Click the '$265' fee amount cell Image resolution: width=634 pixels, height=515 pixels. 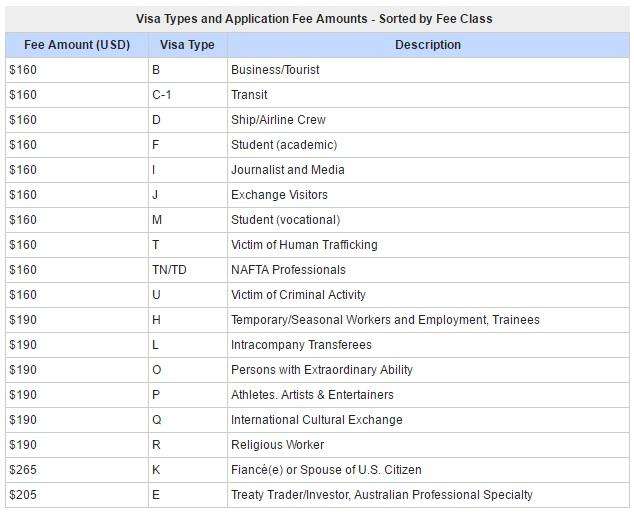[x=77, y=470]
